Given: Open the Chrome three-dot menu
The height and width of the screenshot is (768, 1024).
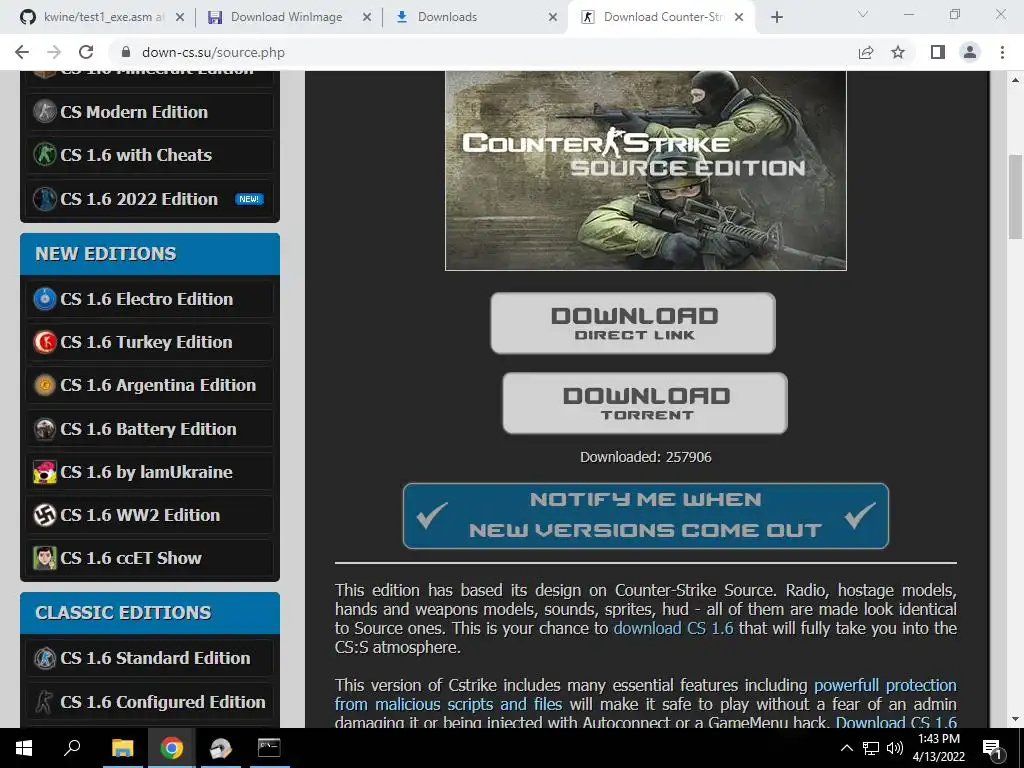Looking at the screenshot, I should [1002, 52].
